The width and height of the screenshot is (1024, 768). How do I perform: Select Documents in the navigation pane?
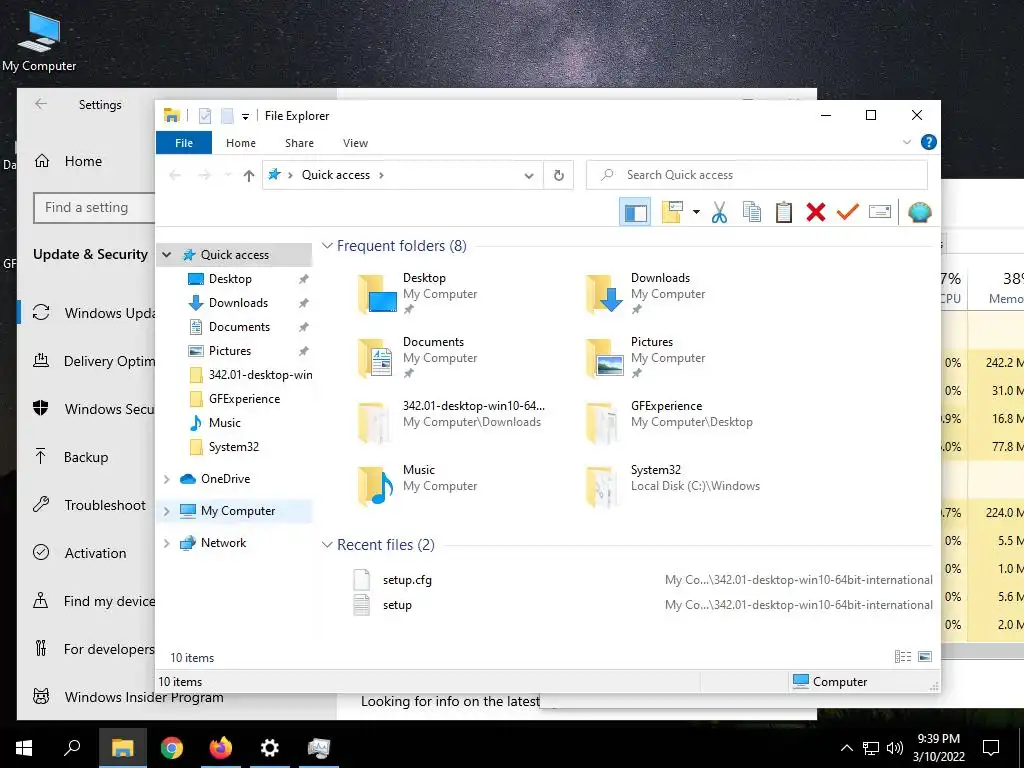pos(239,327)
